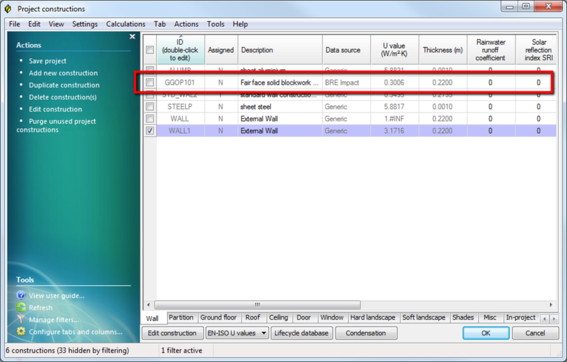Switch to the Door tab

pyautogui.click(x=304, y=318)
